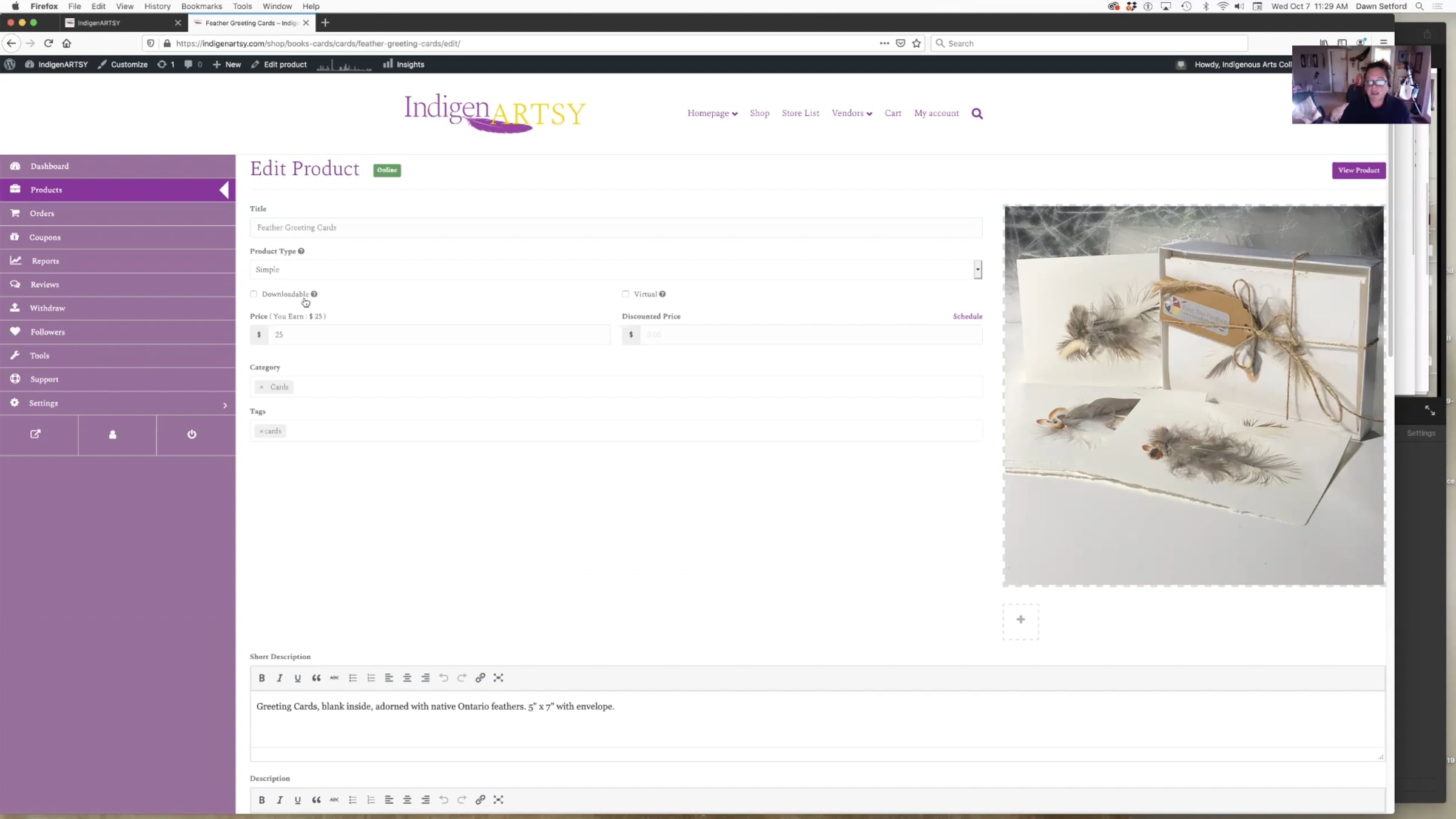The width and height of the screenshot is (1456, 819).
Task: Click into the Price input field
Action: [x=438, y=335]
